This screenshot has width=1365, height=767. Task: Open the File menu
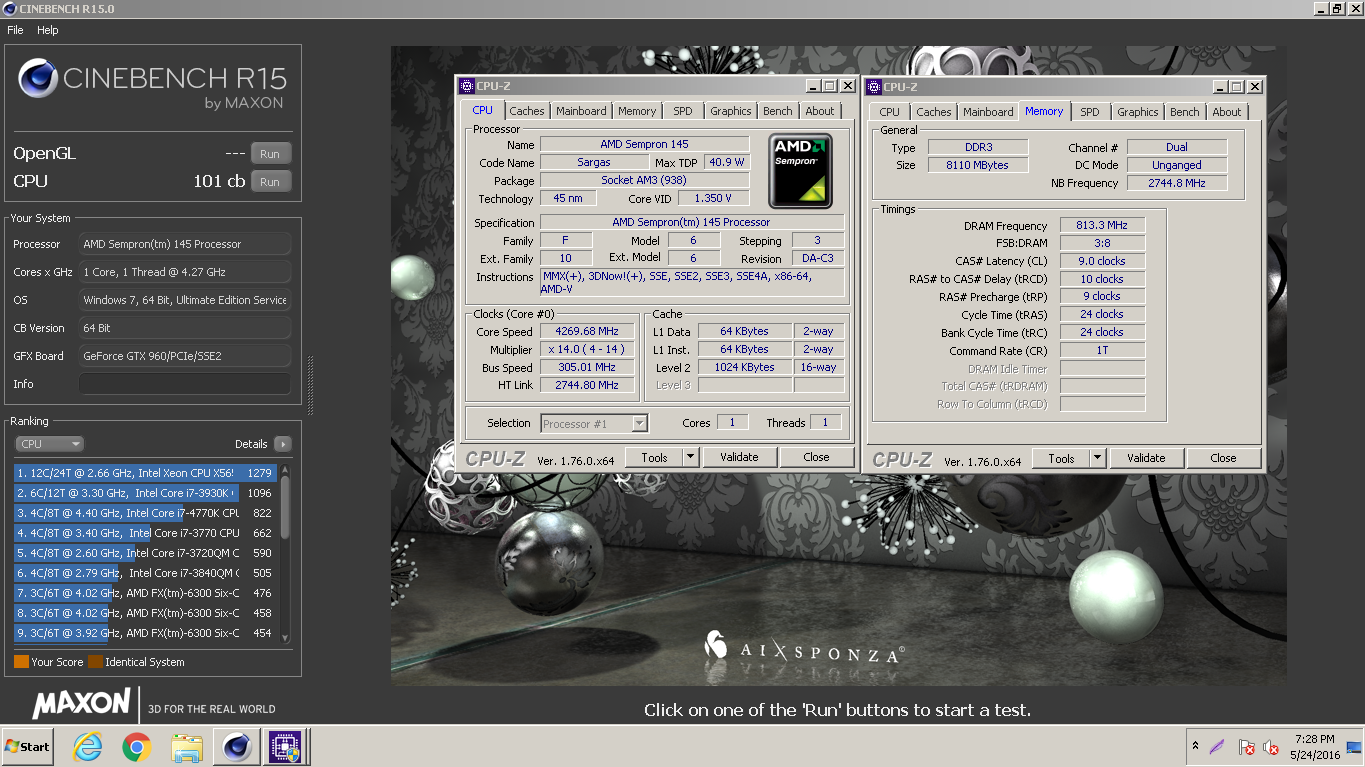tap(15, 30)
